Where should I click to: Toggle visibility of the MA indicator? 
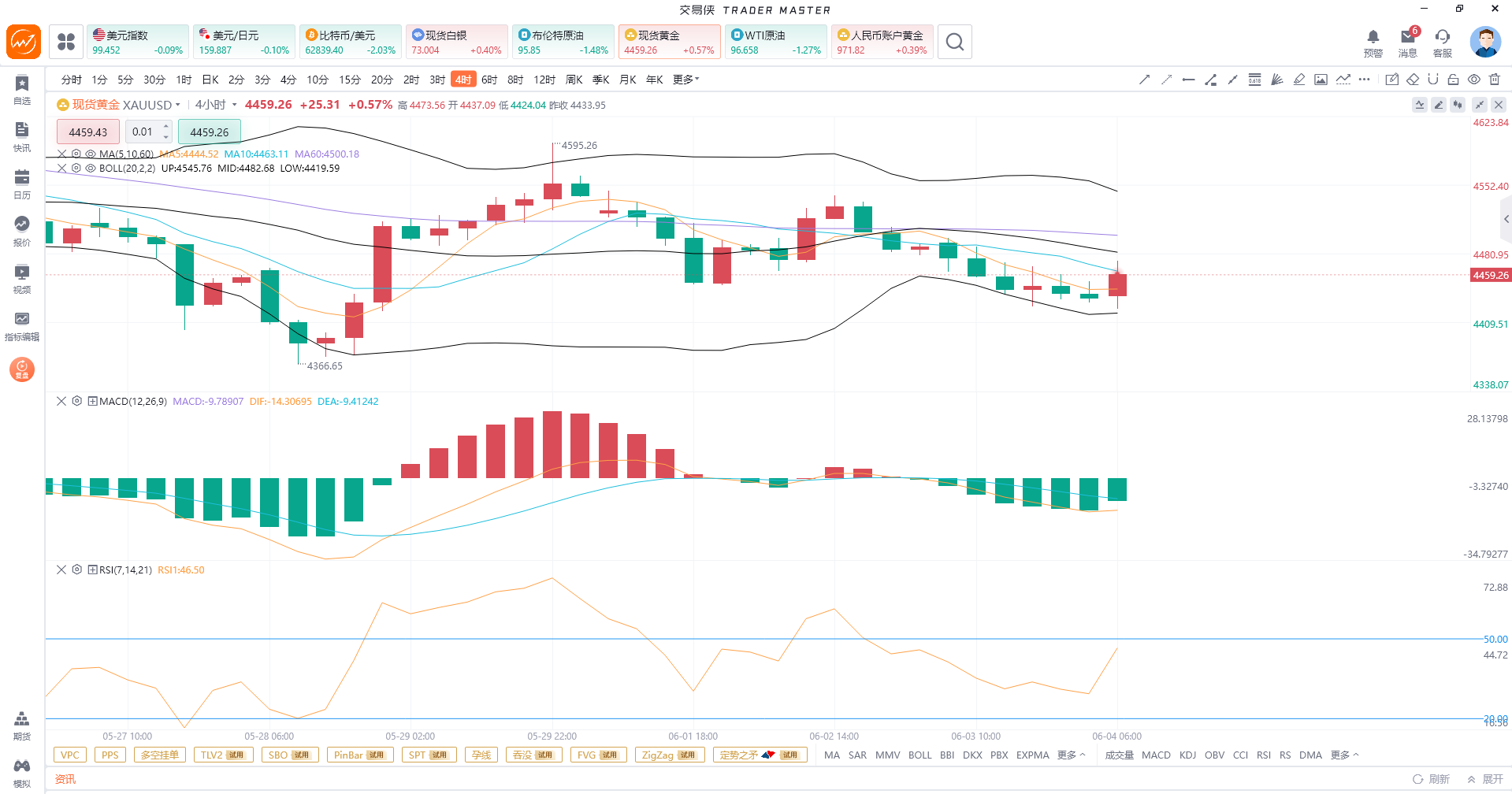91,154
